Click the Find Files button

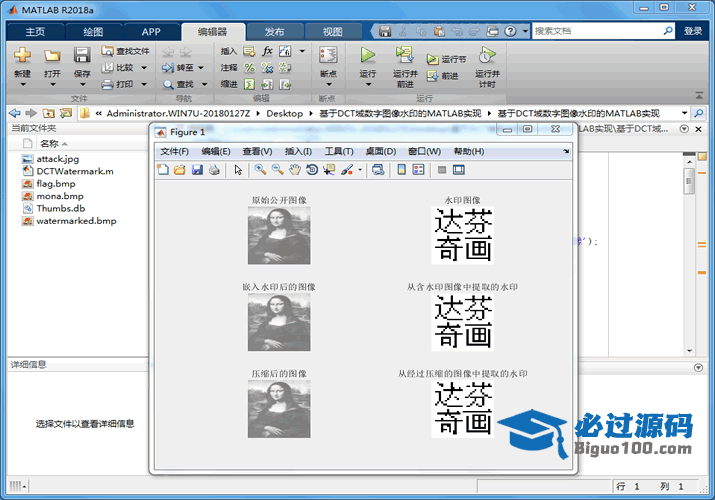125,51
